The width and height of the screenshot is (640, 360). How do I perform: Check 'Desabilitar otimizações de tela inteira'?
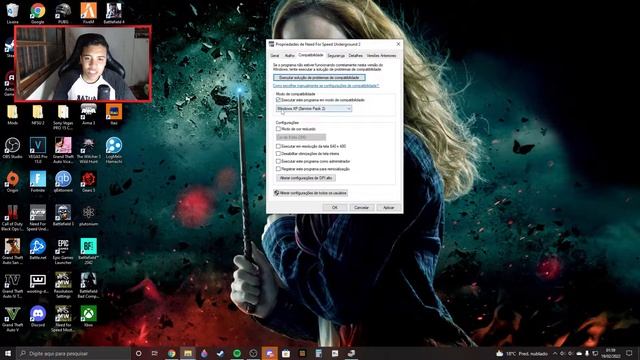tap(278, 154)
